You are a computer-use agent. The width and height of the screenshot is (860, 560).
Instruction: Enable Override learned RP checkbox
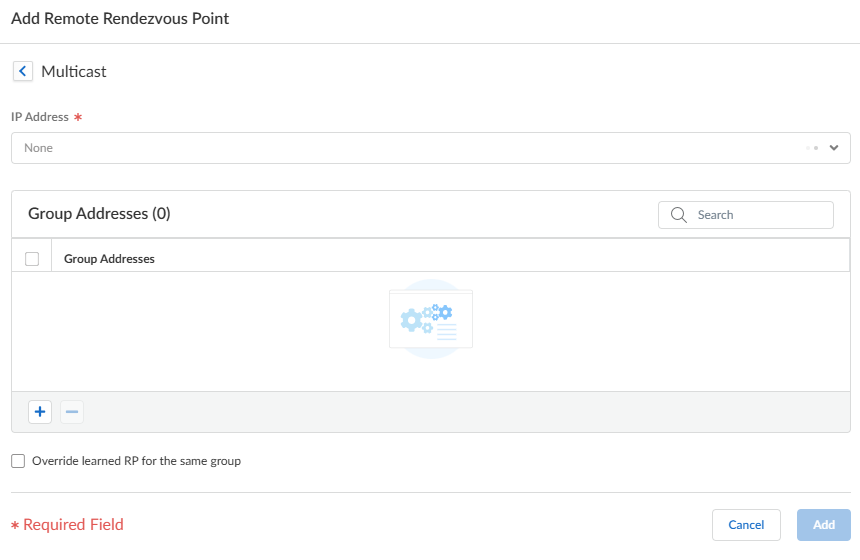[18, 461]
